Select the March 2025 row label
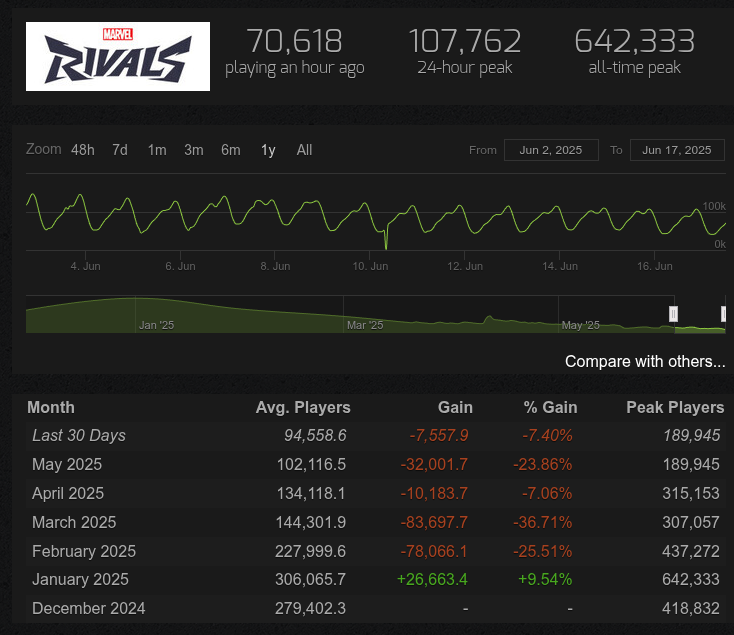The width and height of the screenshot is (734, 635). point(74,522)
